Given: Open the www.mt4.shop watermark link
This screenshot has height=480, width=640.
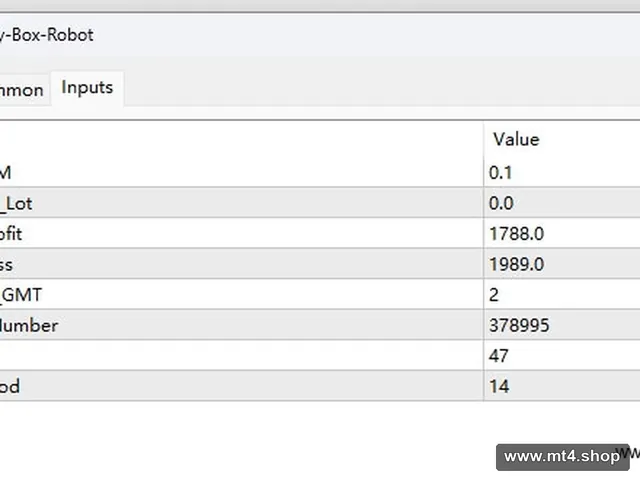Looking at the screenshot, I should click(562, 456).
